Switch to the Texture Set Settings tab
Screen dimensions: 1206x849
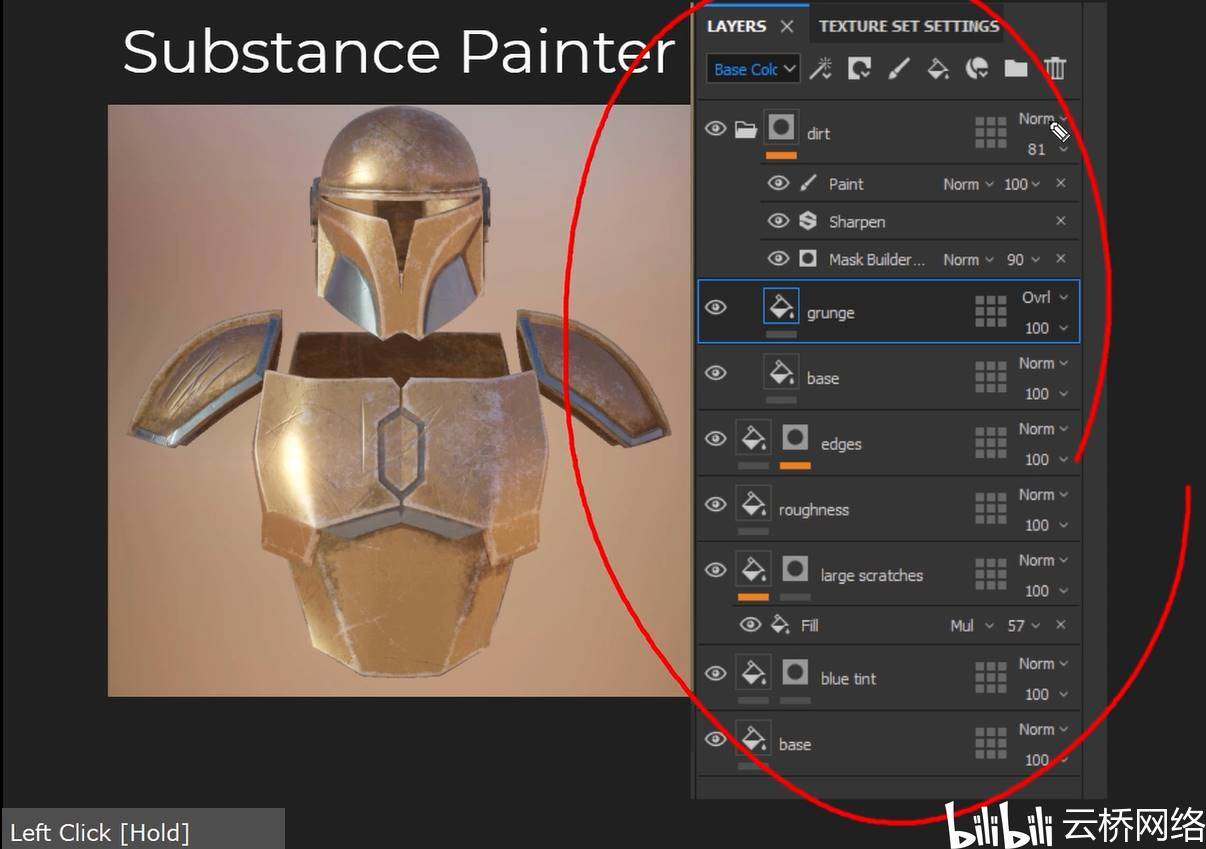(909, 26)
